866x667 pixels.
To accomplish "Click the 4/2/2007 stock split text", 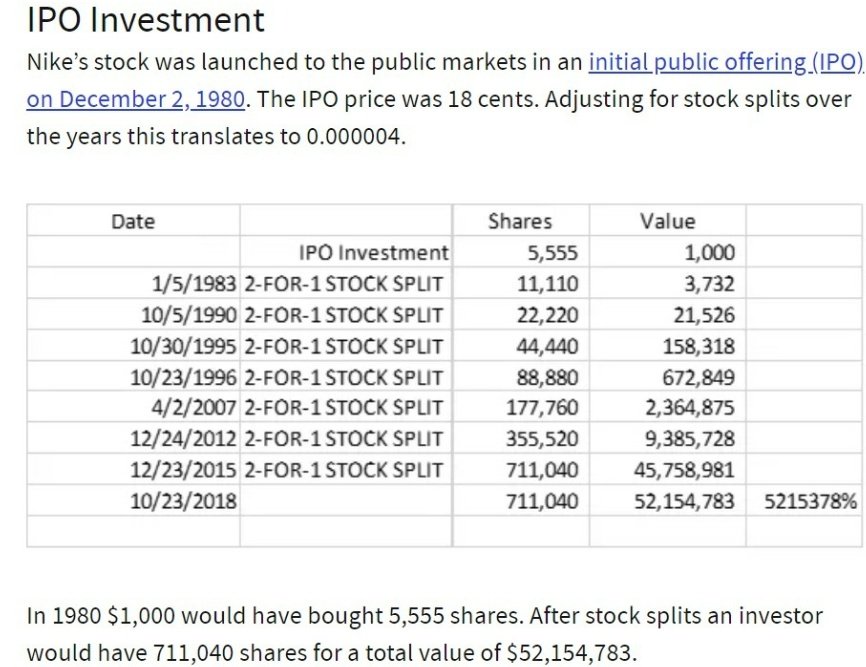I will click(344, 407).
